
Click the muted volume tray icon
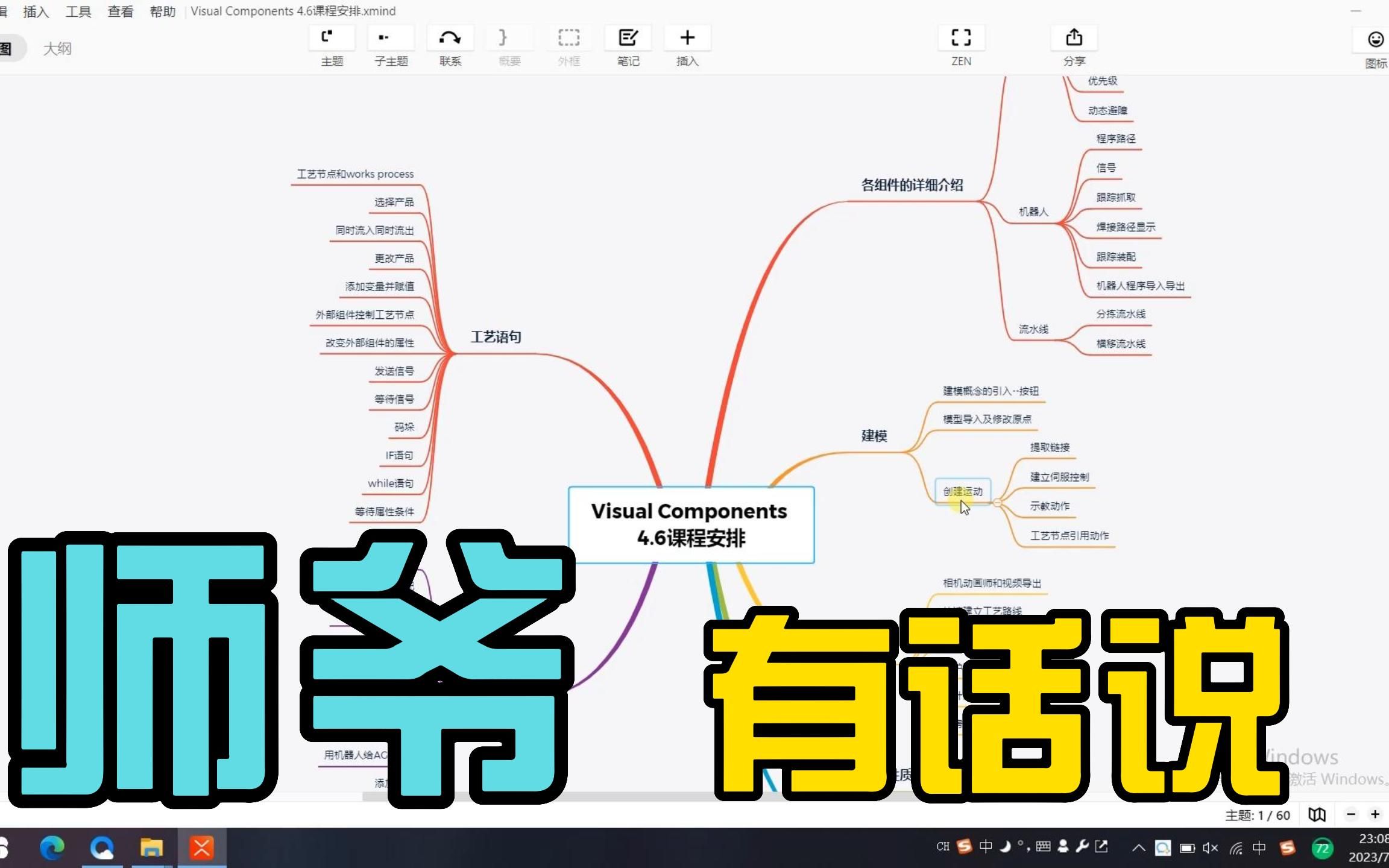click(x=1211, y=848)
